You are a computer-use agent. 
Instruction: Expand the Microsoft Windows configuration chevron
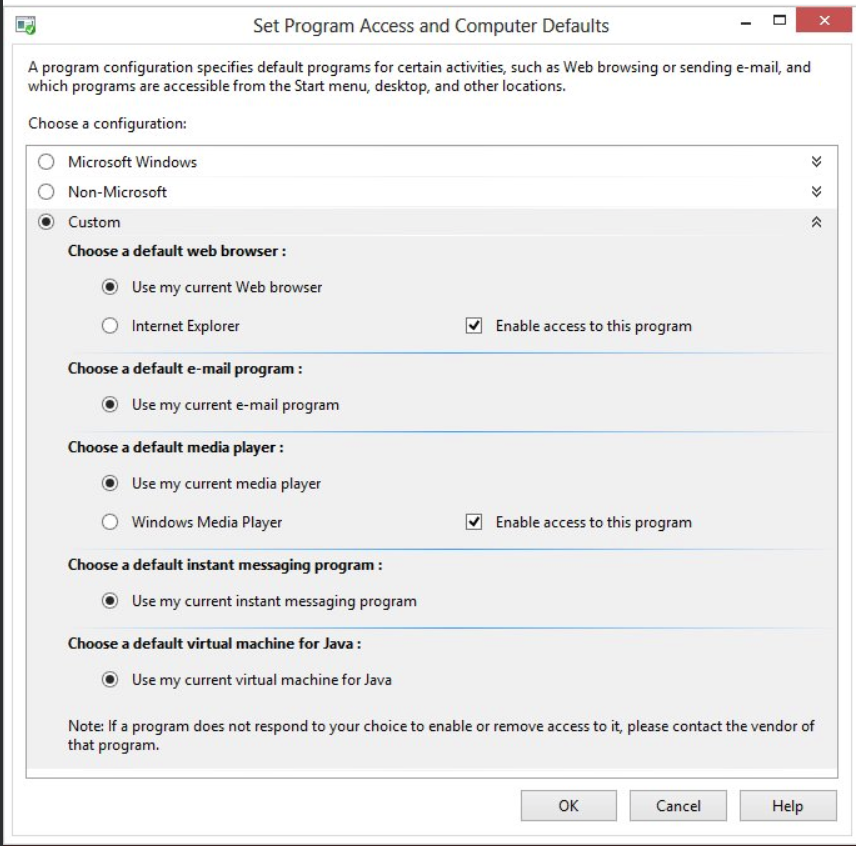tap(816, 162)
